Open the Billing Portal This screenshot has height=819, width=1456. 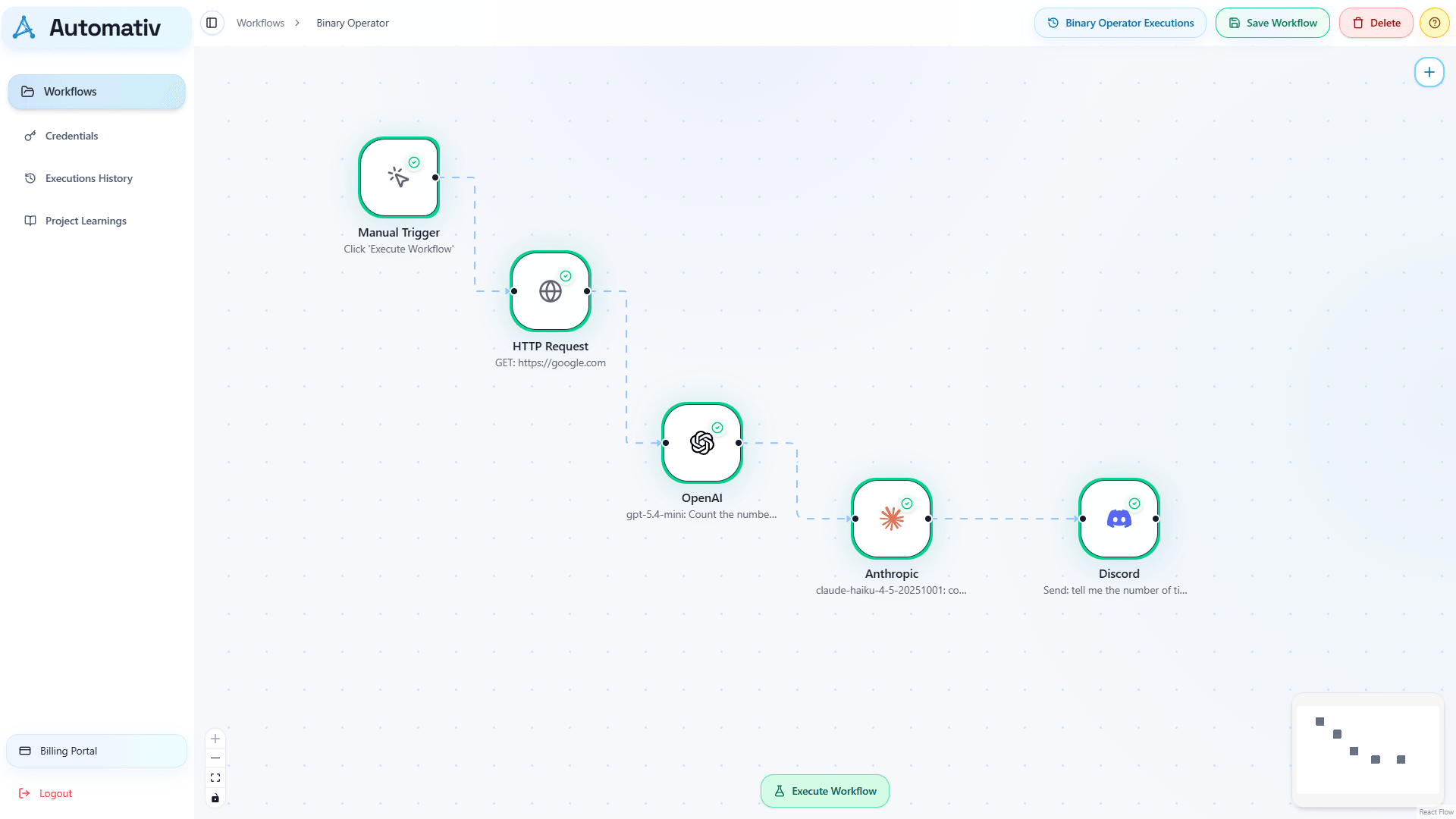[x=96, y=751]
